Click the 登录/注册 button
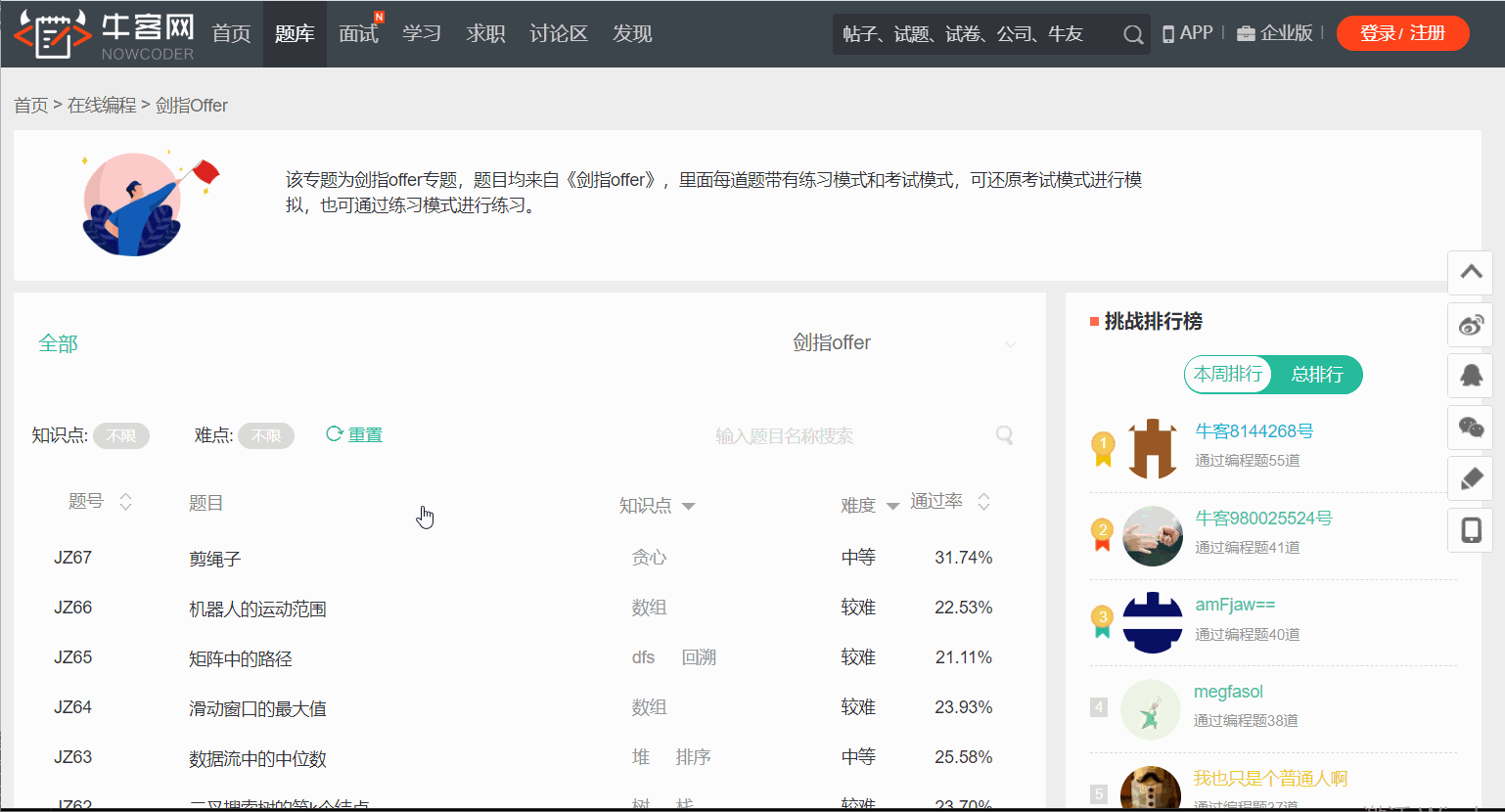The image size is (1505, 812). 1402,33
